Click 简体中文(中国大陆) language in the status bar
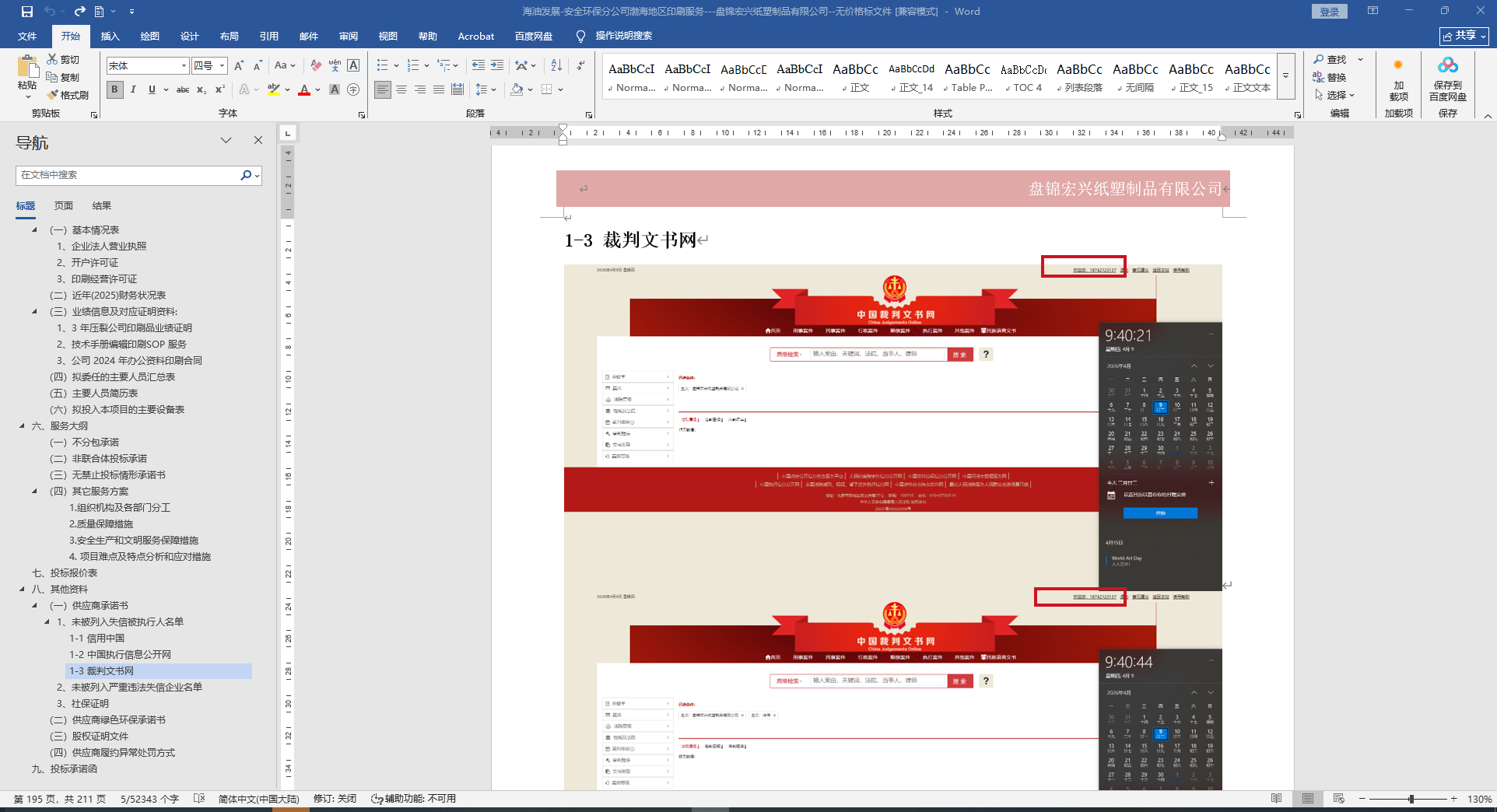1497x812 pixels. coord(258,799)
